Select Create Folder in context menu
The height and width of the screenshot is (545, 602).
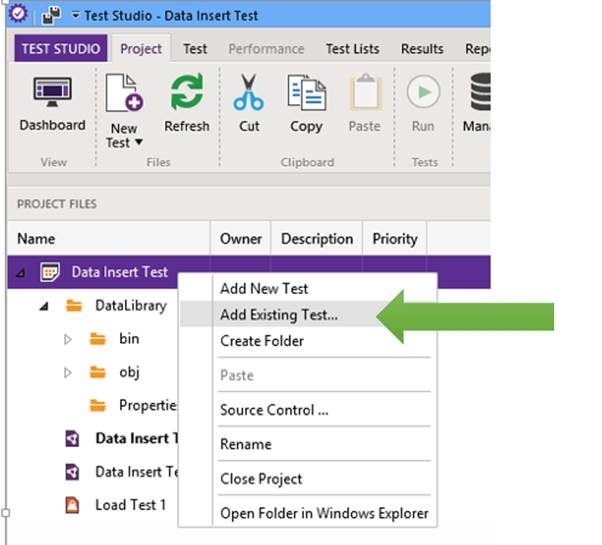[262, 341]
